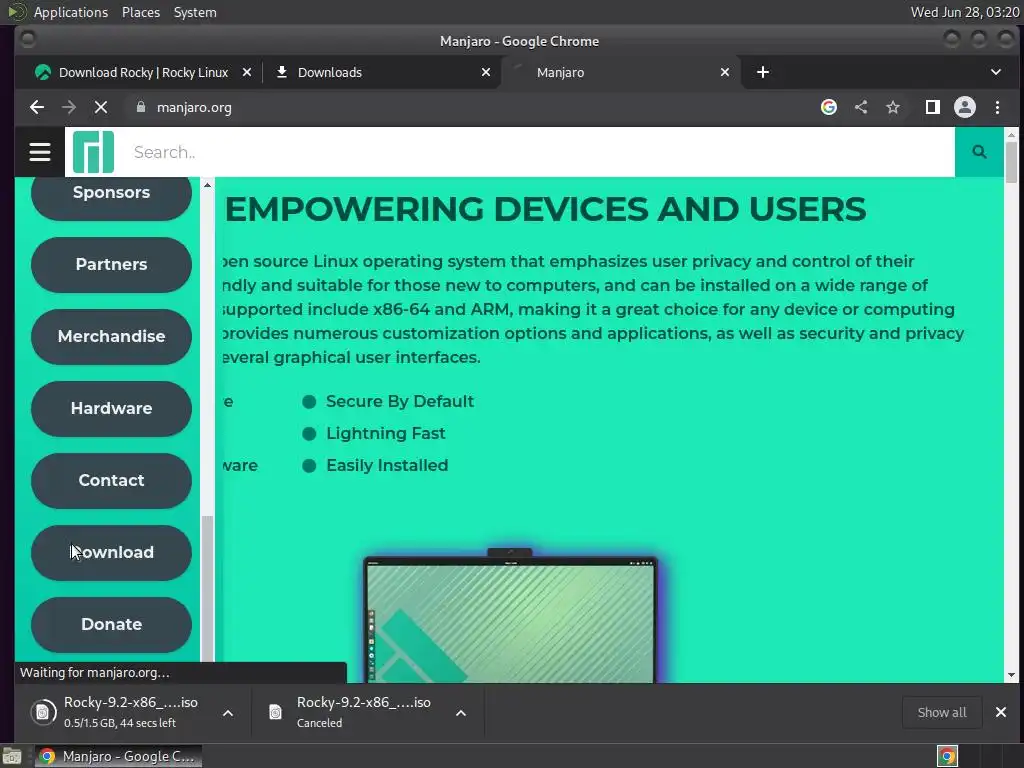
Task: Click the teal search magnifier button
Action: coord(979,152)
